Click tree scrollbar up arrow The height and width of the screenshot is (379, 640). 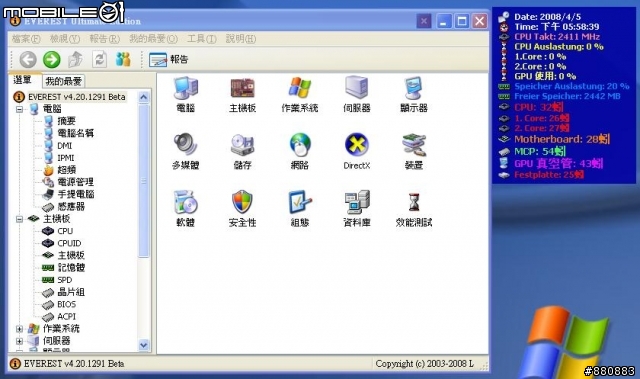click(144, 97)
